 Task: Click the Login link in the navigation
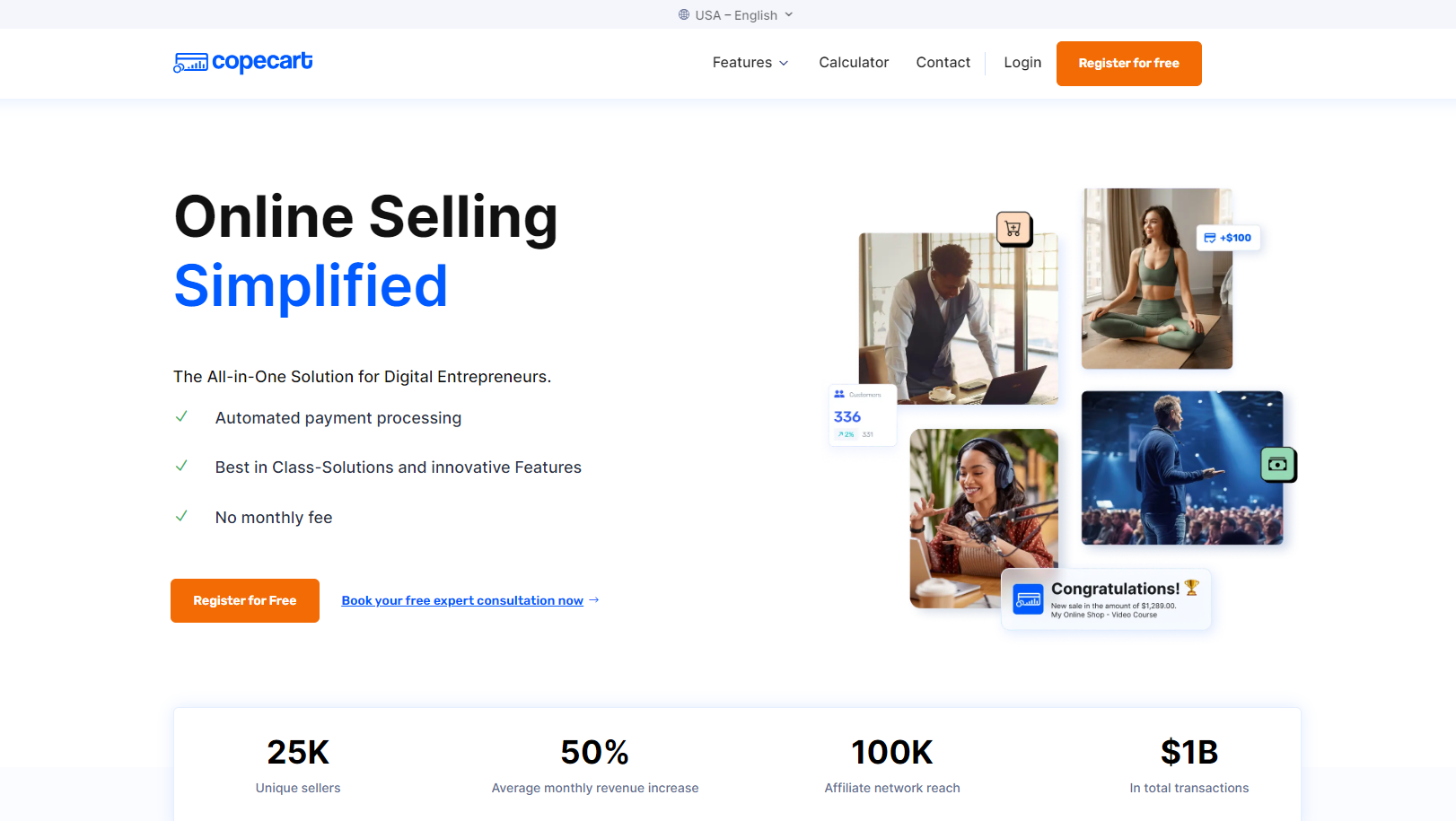(x=1022, y=62)
